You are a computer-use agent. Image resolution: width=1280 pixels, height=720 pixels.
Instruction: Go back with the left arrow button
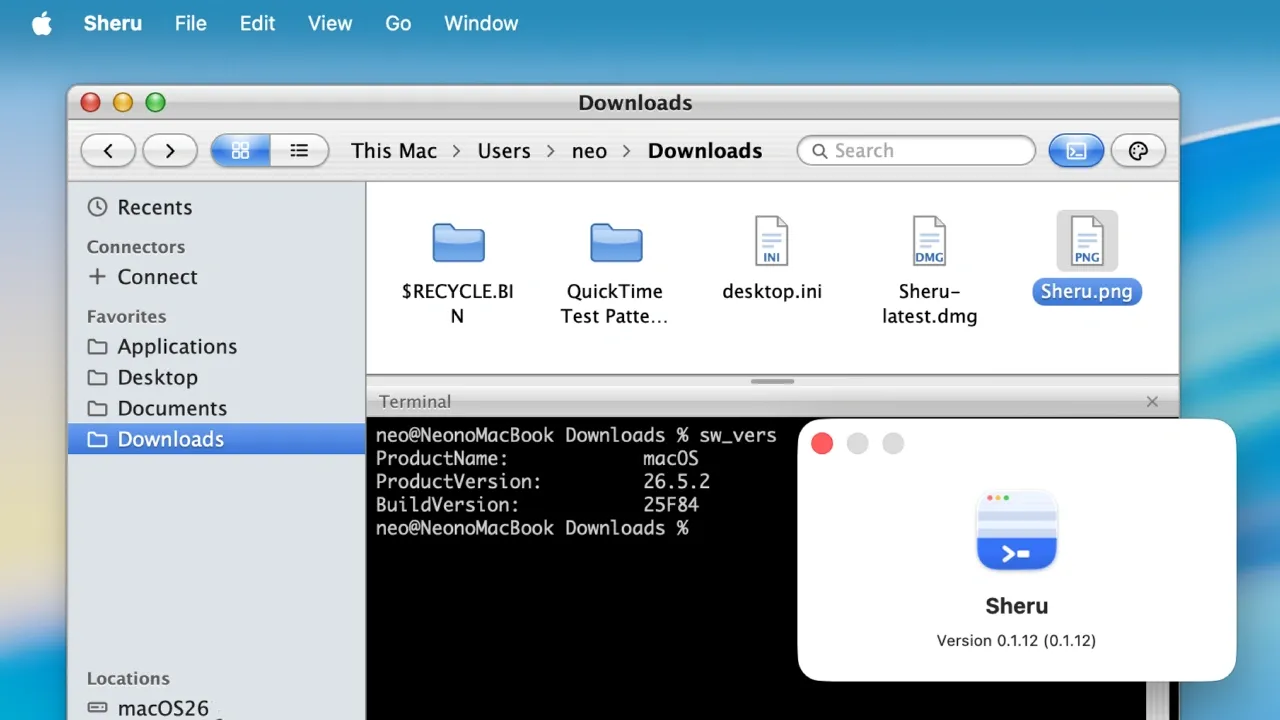[108, 151]
